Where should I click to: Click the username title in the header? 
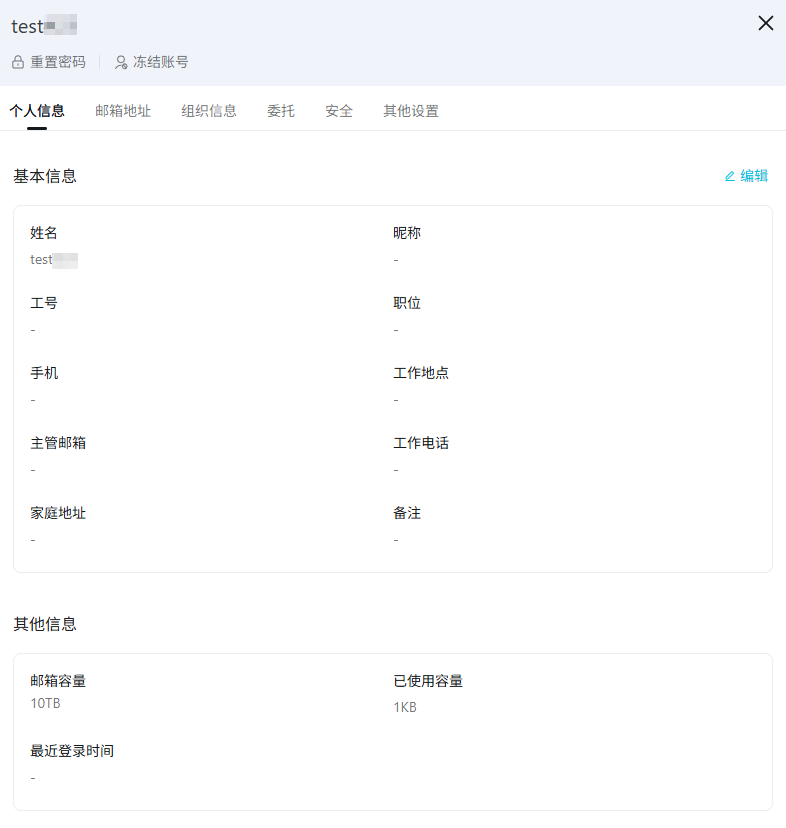click(44, 26)
